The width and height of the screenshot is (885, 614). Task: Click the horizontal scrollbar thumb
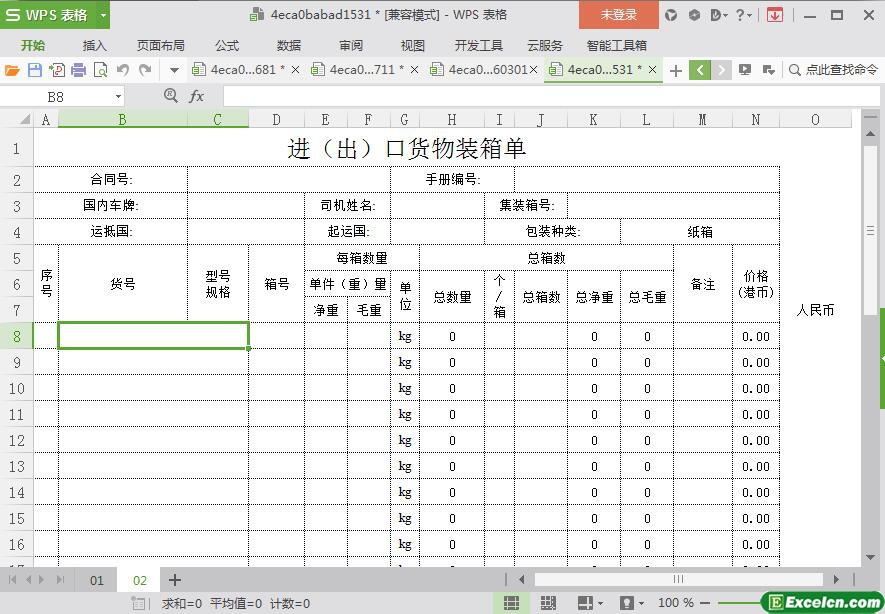(678, 580)
